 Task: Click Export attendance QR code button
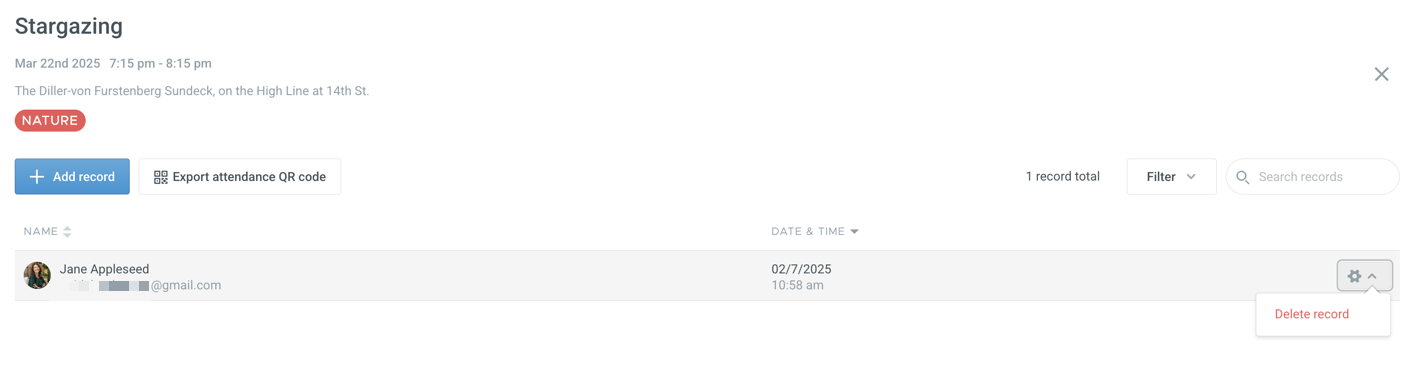pos(240,177)
